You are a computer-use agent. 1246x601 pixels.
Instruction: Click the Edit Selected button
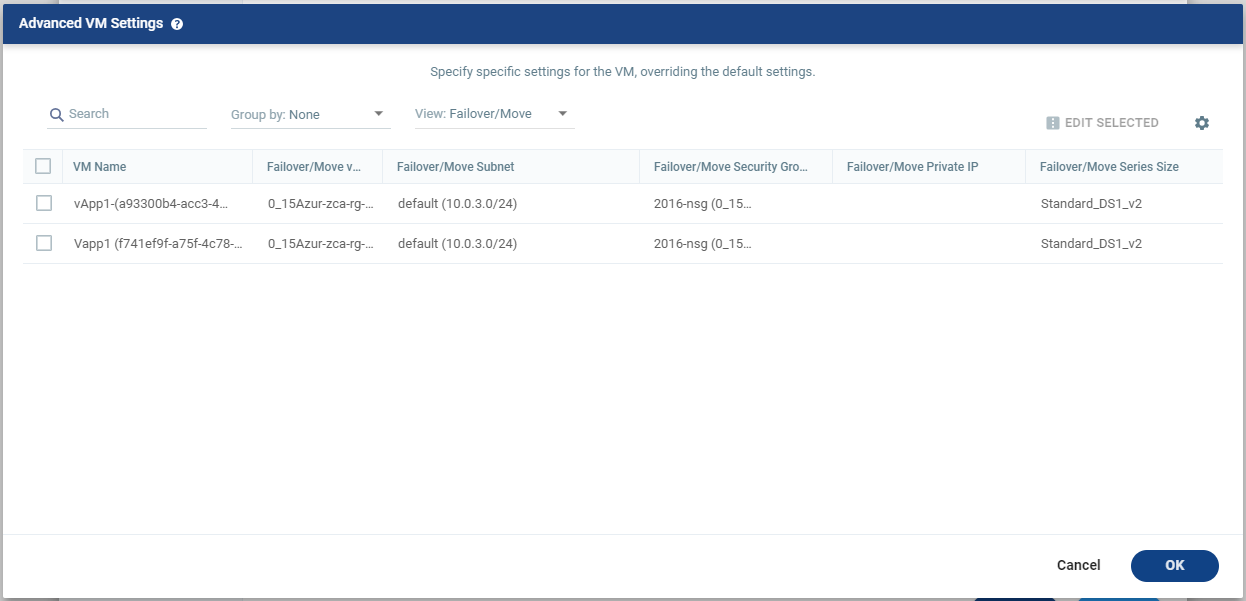1102,123
